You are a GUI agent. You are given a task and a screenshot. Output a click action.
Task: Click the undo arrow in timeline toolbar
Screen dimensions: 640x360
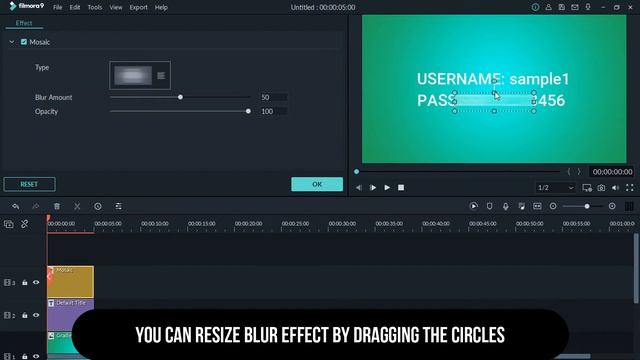(x=16, y=206)
